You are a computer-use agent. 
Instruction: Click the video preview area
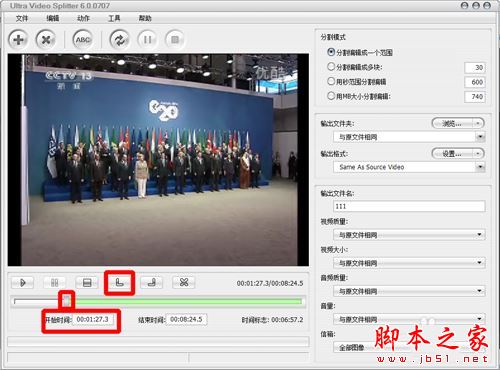coord(158,160)
